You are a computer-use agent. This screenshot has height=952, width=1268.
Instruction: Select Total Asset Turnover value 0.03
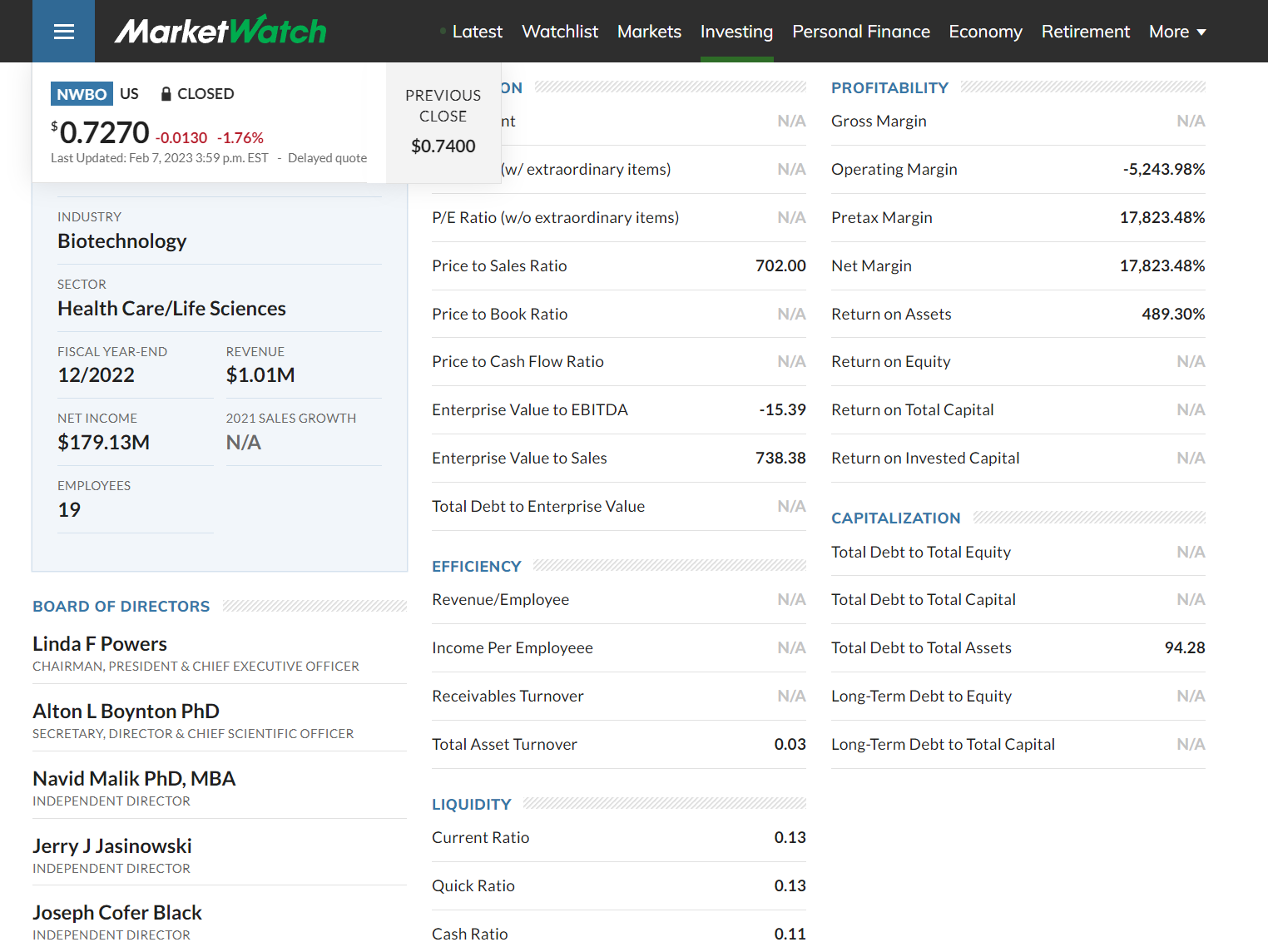[x=790, y=745]
